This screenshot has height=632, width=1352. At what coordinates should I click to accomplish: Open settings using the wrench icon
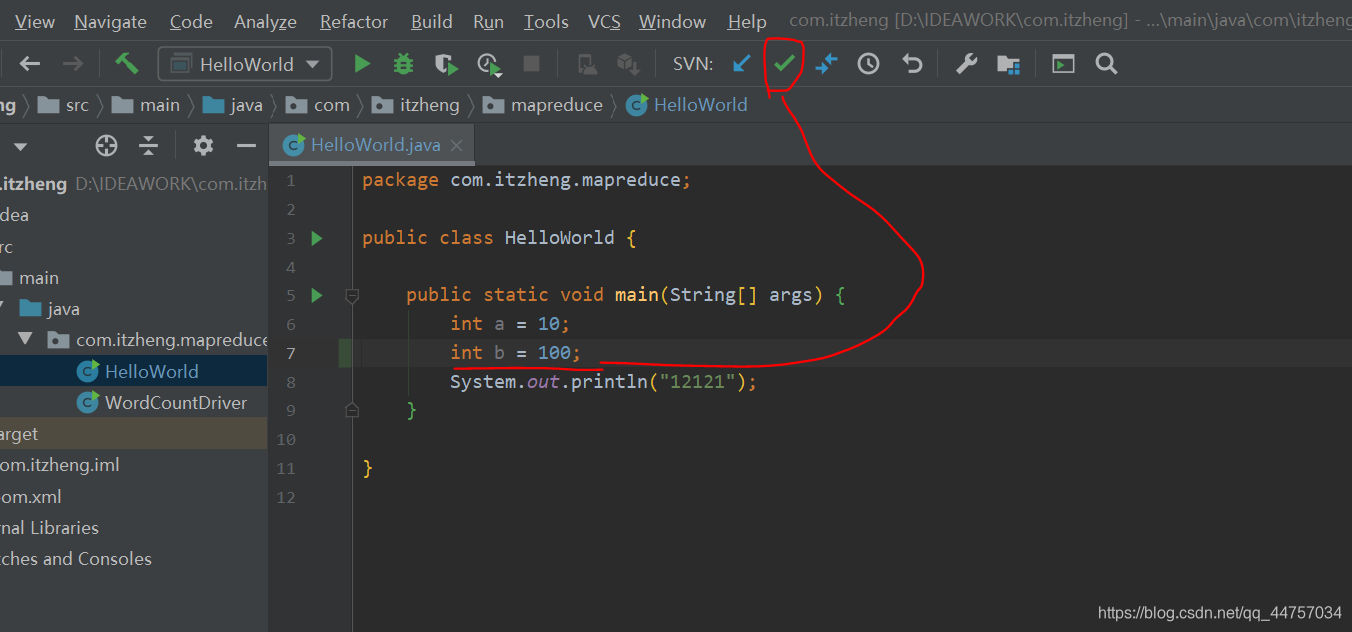point(966,64)
